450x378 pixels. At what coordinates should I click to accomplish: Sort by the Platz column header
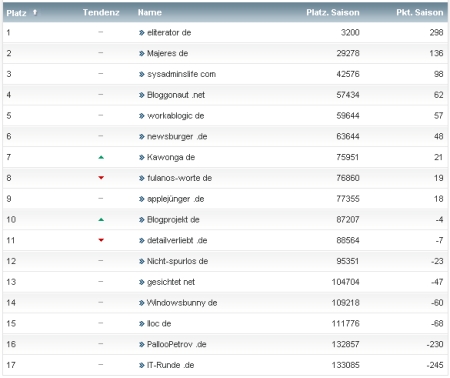tap(16, 13)
